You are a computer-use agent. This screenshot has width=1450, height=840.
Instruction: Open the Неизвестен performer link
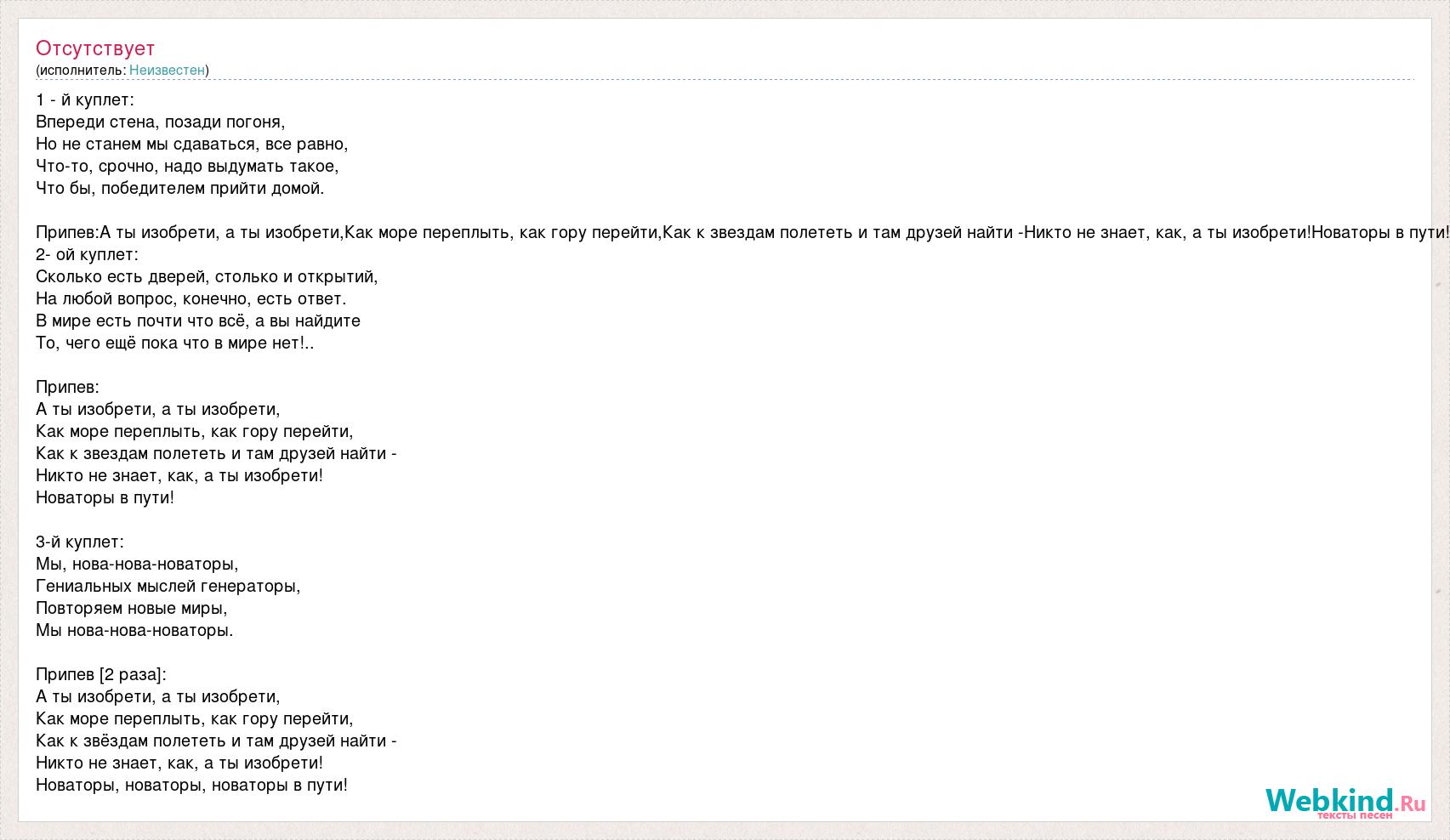[168, 70]
